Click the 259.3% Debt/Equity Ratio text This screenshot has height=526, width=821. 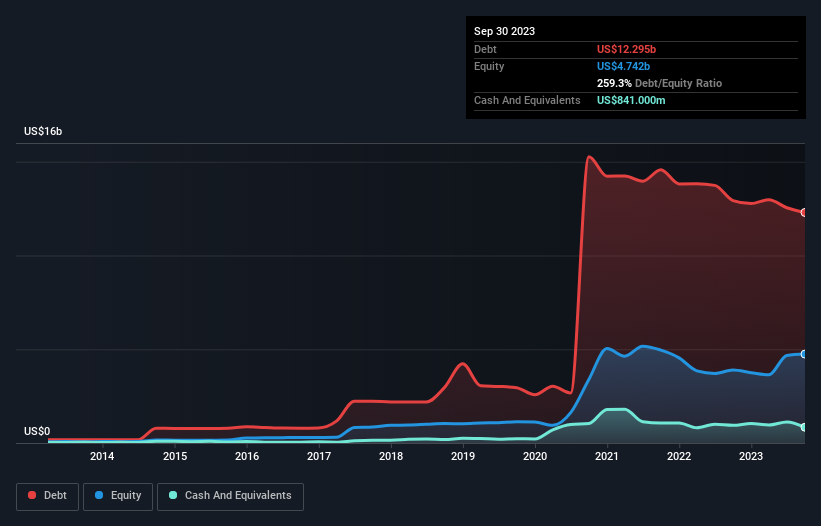pyautogui.click(x=659, y=83)
